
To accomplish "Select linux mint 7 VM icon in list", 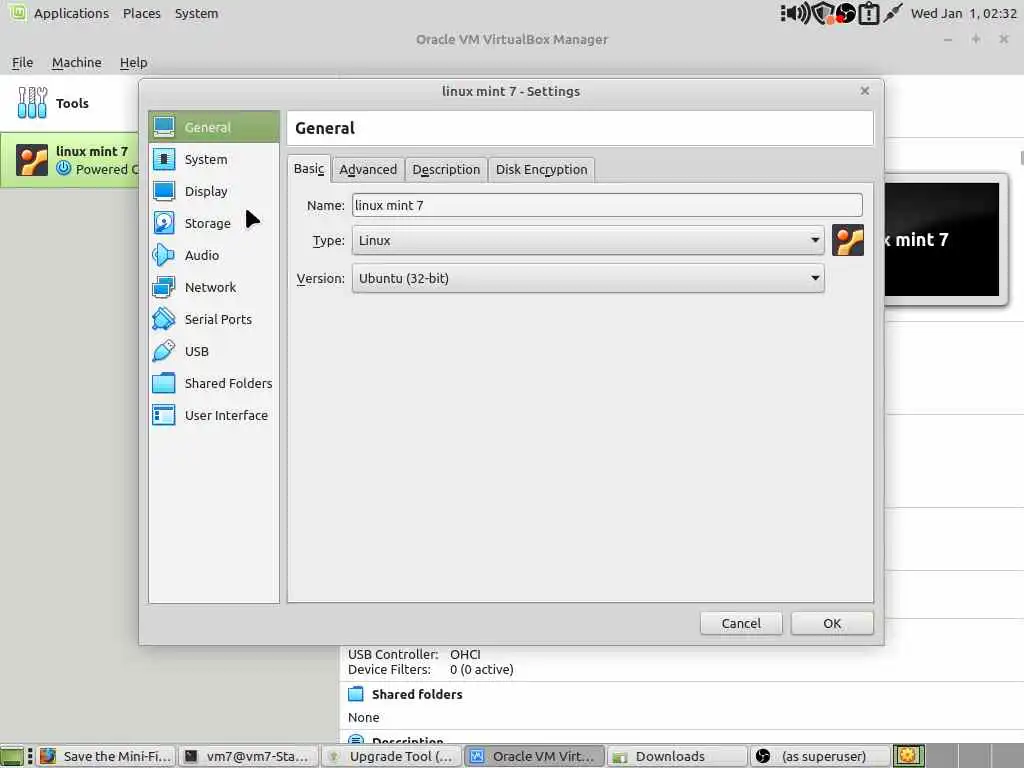I will [x=32, y=161].
